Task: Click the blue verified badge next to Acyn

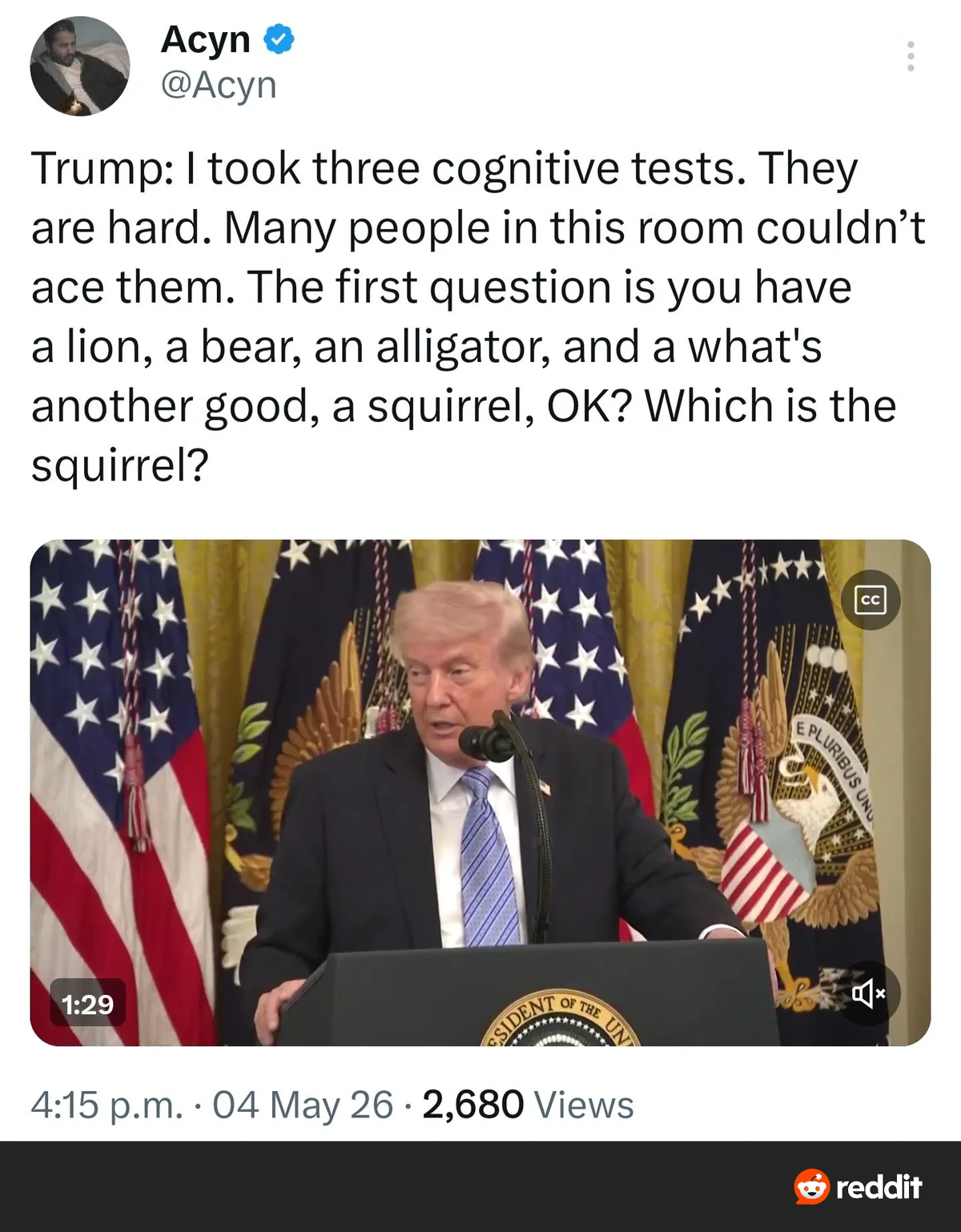Action: click(279, 39)
